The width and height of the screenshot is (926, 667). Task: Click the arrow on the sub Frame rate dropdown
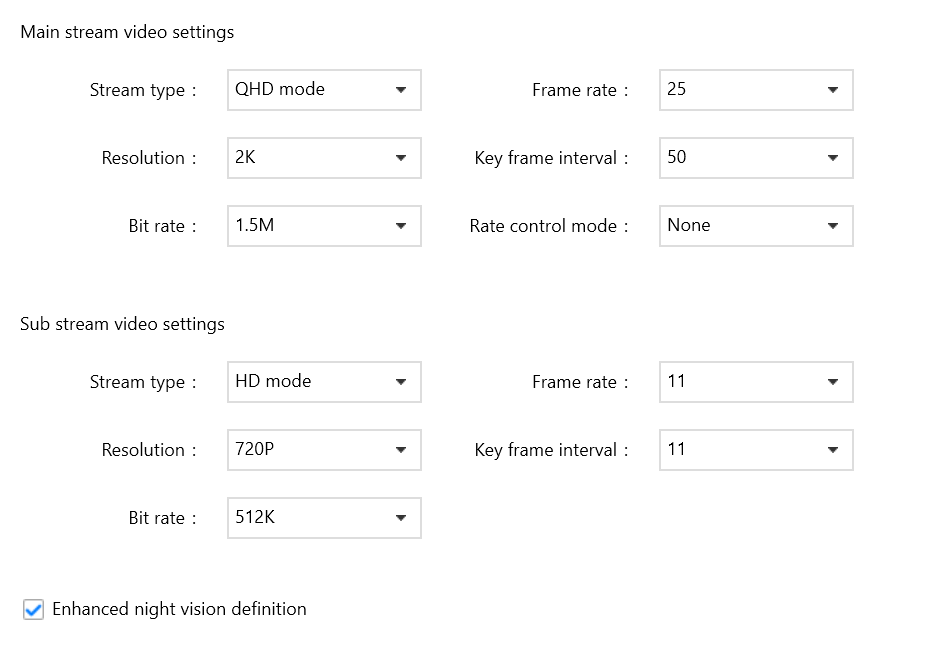click(834, 382)
